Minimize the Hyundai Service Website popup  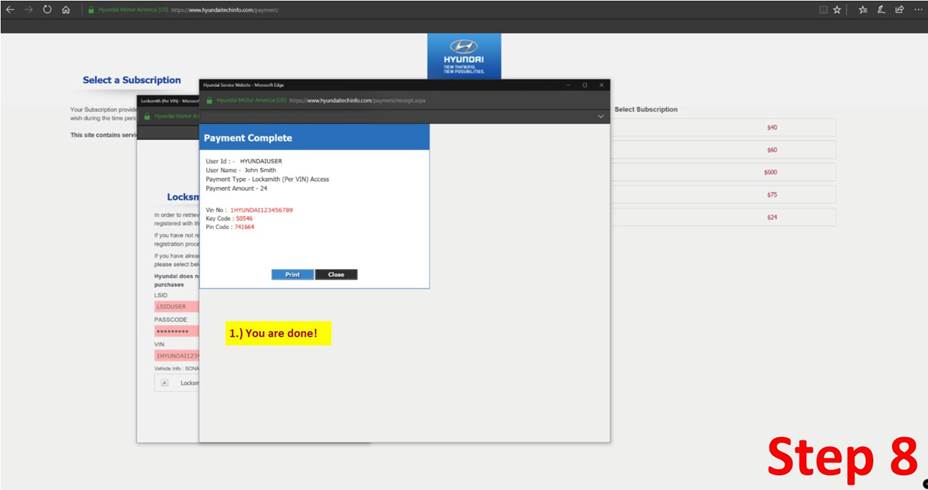pyautogui.click(x=568, y=85)
